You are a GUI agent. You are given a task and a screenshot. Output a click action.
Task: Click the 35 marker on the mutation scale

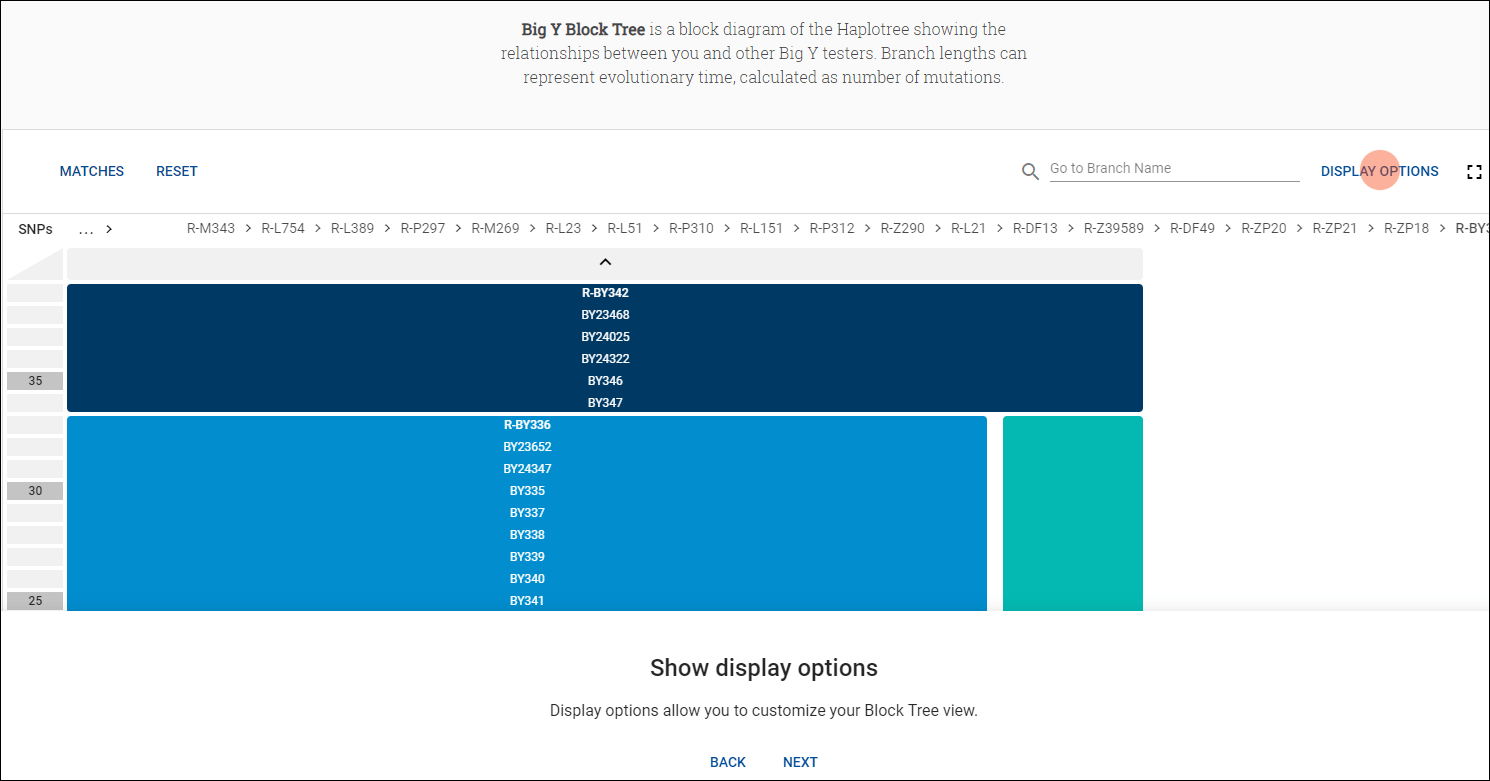pos(35,380)
